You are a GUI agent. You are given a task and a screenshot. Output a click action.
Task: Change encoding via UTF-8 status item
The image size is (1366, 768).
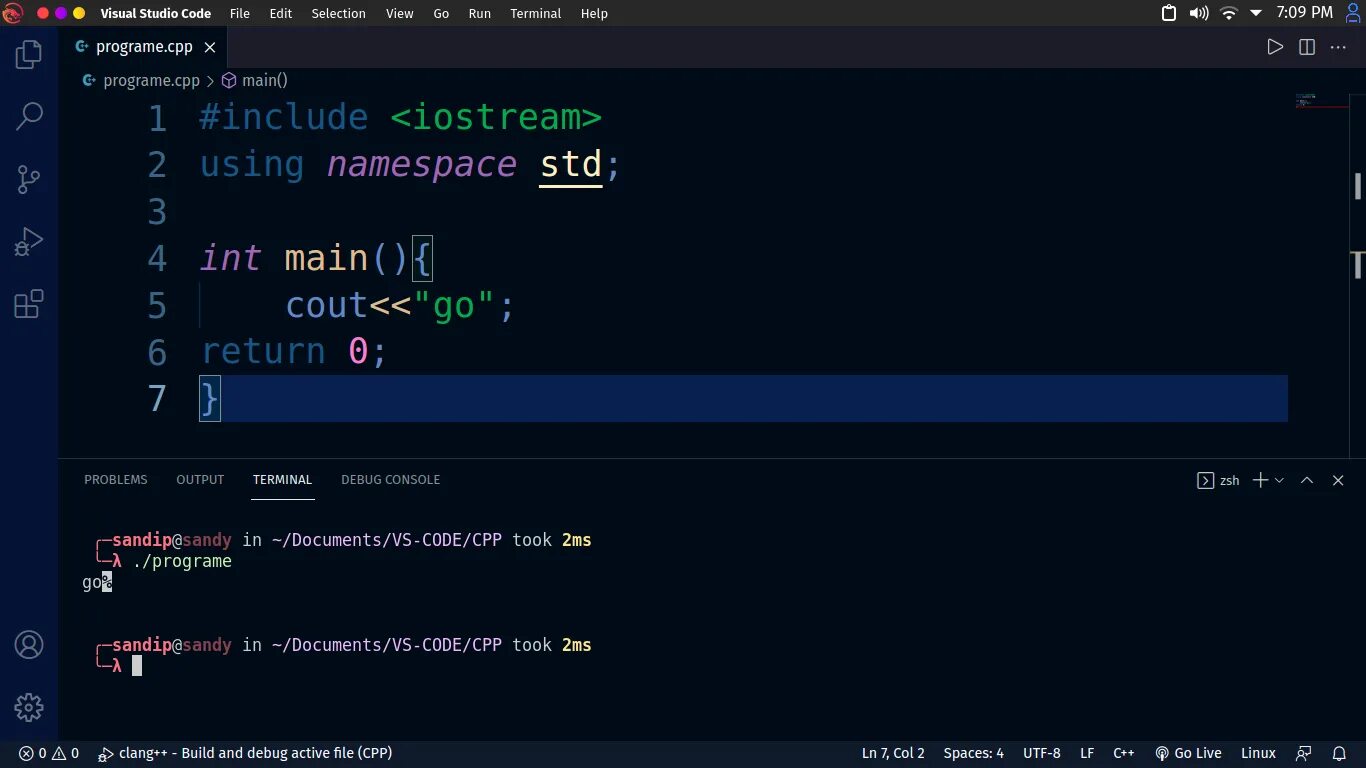click(x=1042, y=753)
